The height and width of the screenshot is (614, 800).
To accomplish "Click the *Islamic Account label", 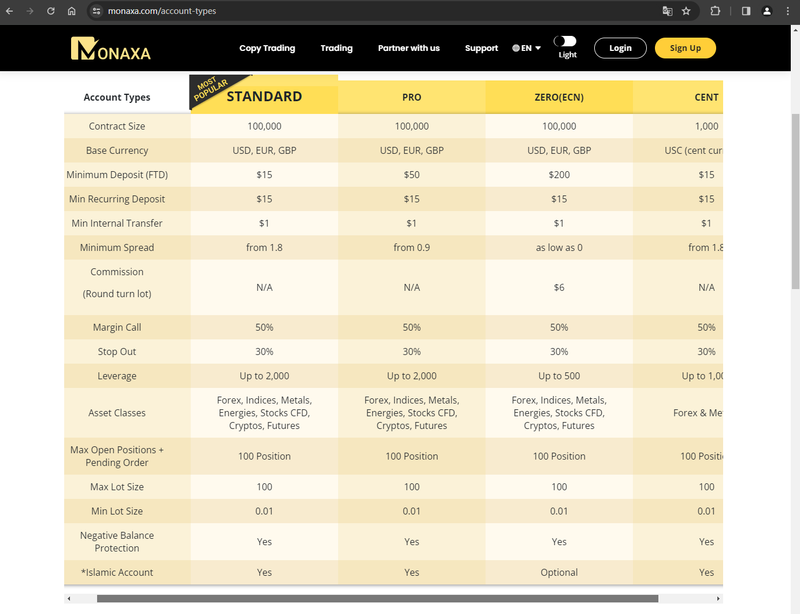I will coord(117,572).
